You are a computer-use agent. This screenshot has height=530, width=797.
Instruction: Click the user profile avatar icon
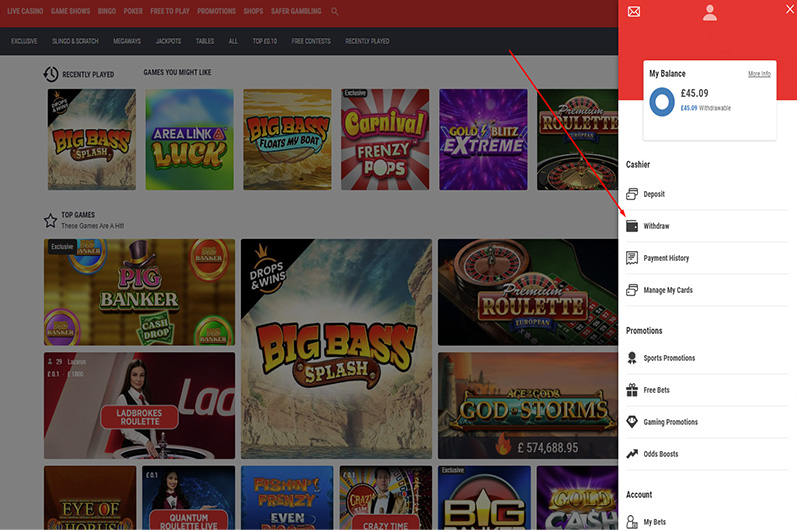tap(710, 12)
